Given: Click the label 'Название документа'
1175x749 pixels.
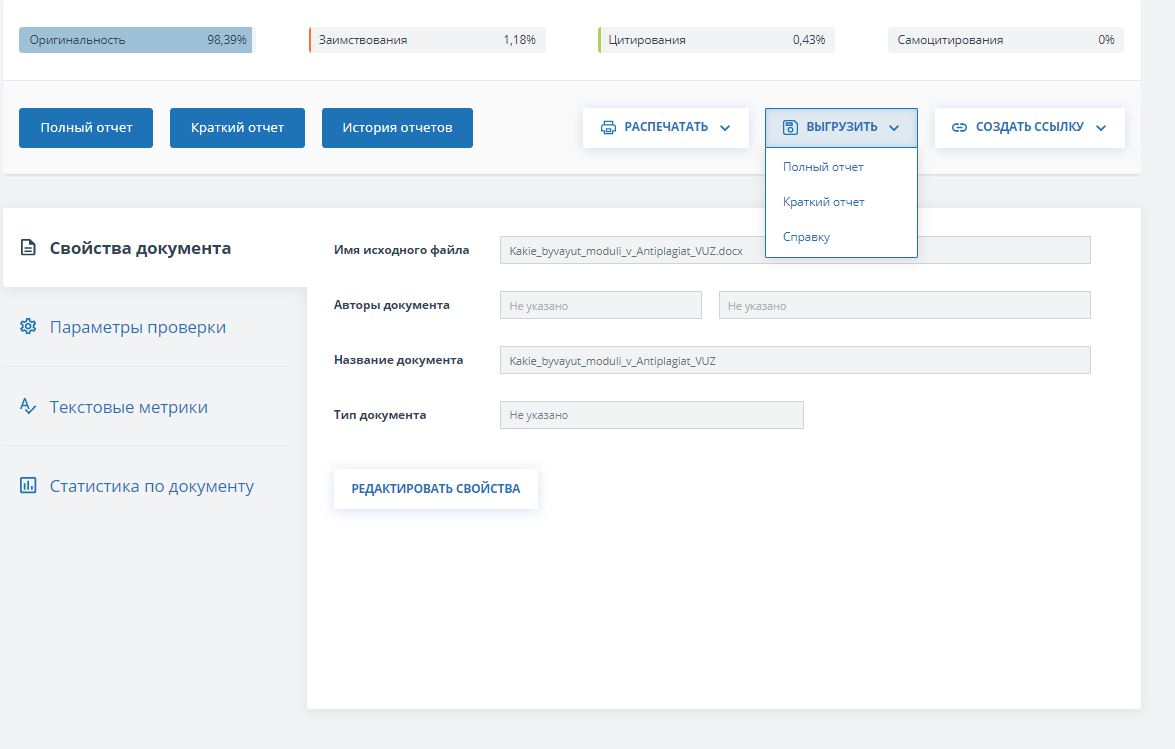Looking at the screenshot, I should (x=399, y=360).
